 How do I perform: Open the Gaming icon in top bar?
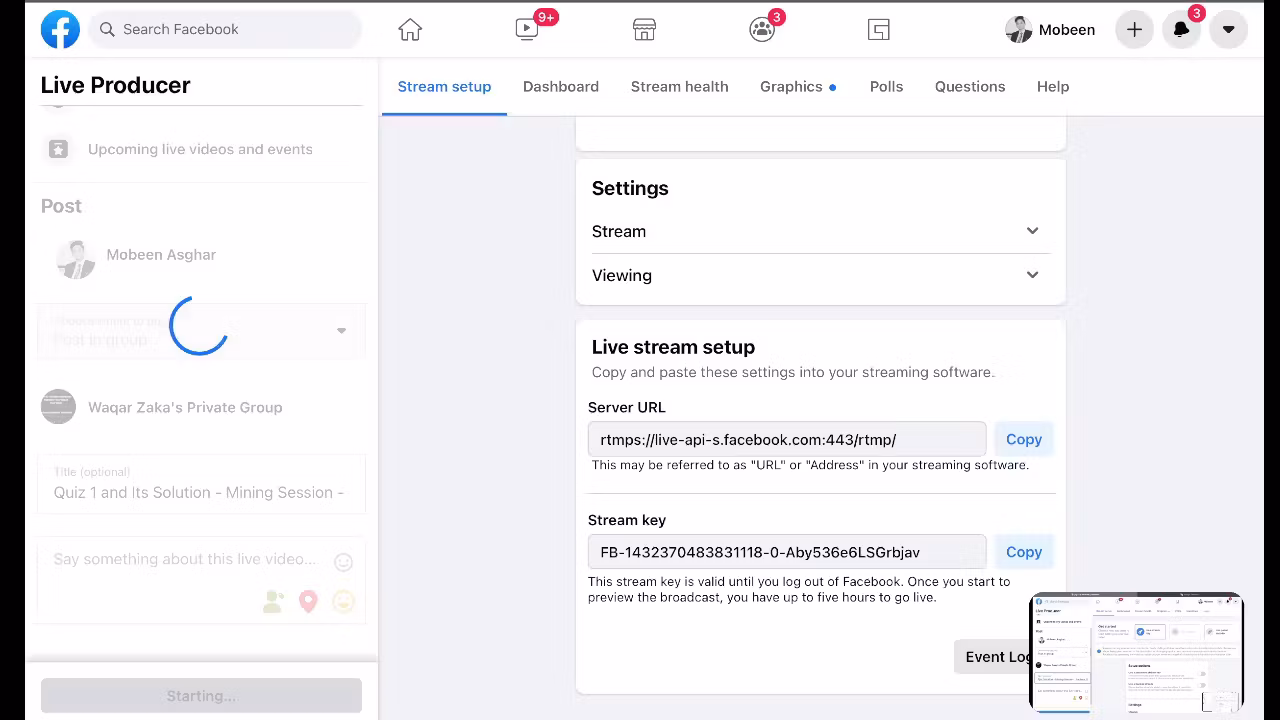879,30
